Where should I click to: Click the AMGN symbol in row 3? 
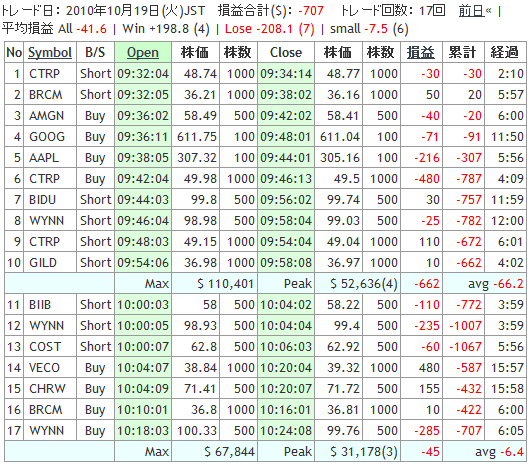click(46, 116)
